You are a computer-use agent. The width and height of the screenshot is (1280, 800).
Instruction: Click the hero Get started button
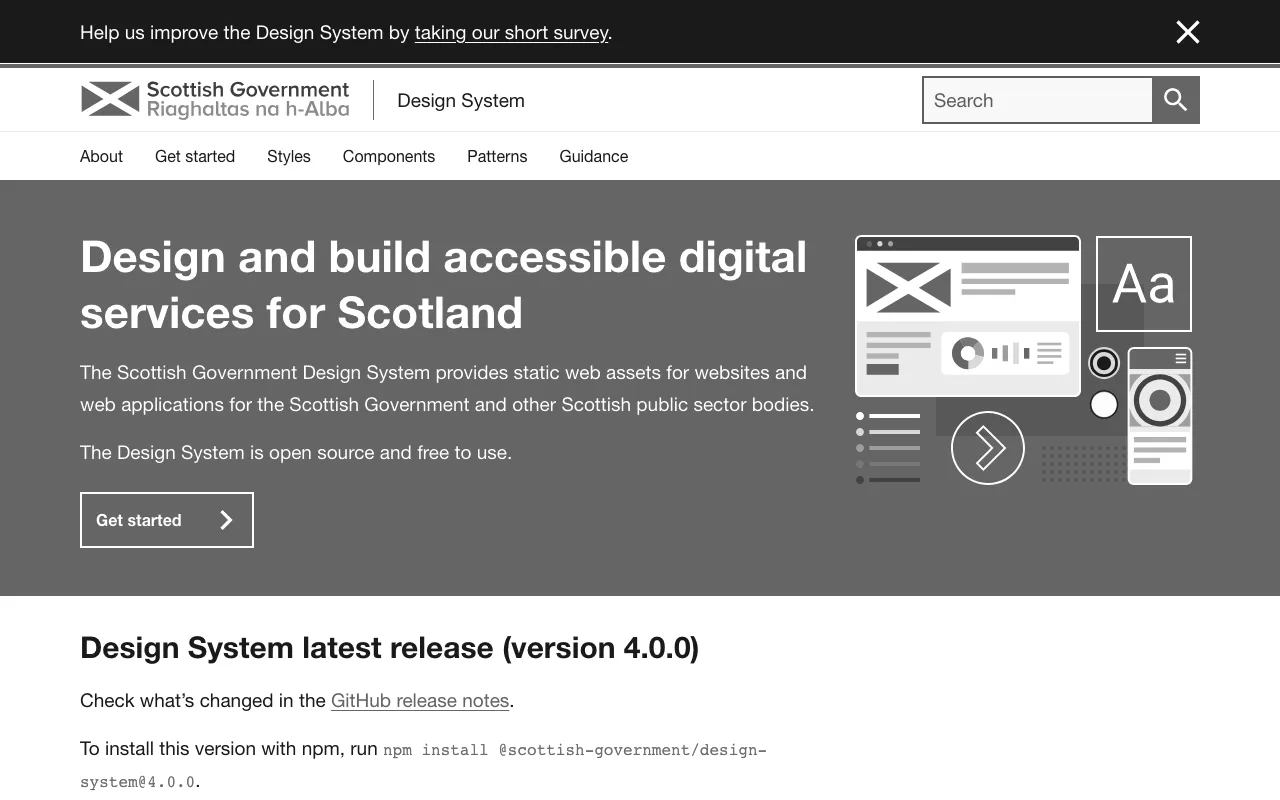pos(167,520)
